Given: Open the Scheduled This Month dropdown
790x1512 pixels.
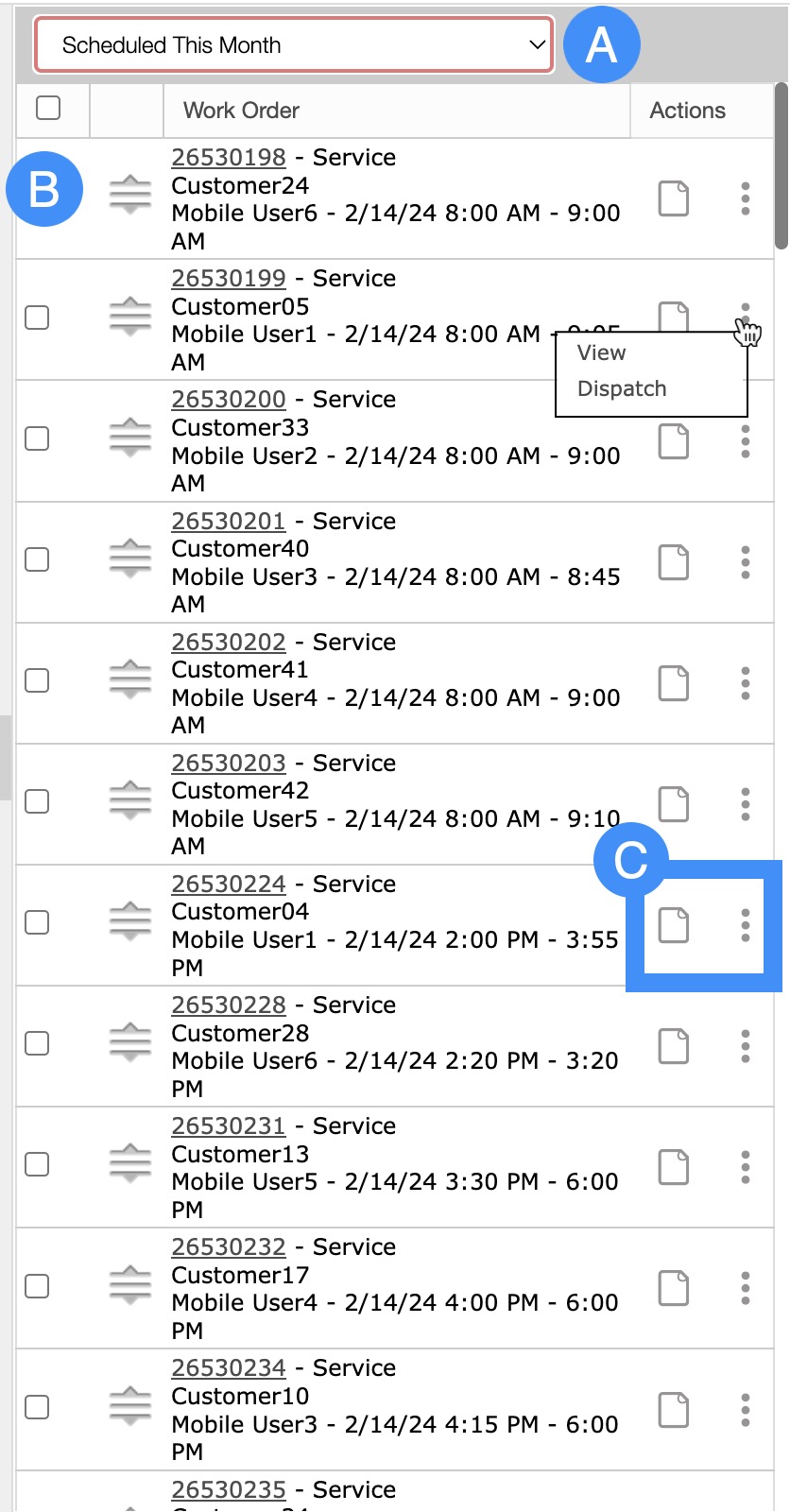Looking at the screenshot, I should tap(293, 45).
